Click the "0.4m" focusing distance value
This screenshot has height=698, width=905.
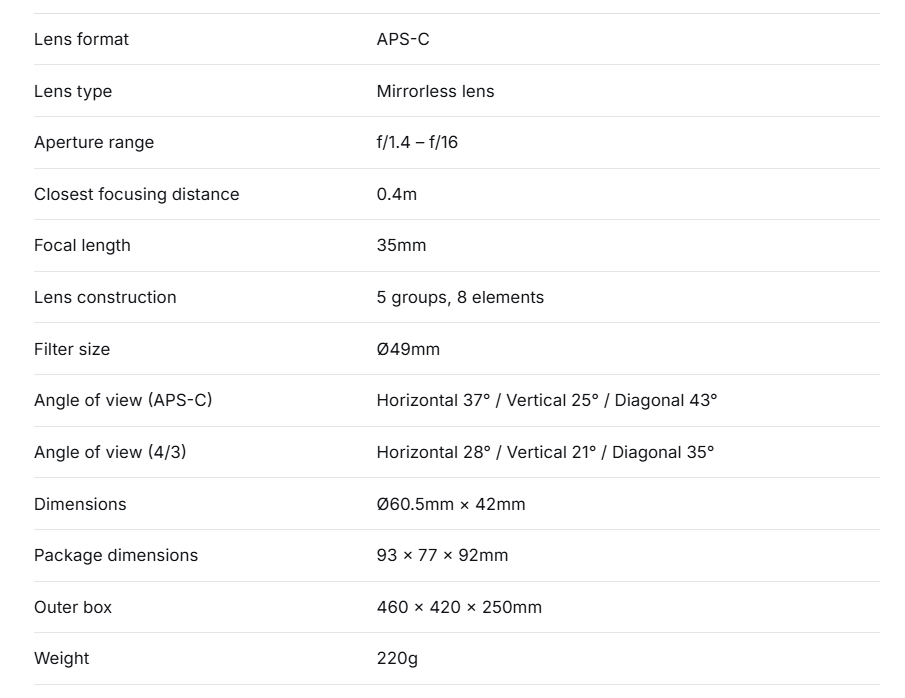[397, 194]
